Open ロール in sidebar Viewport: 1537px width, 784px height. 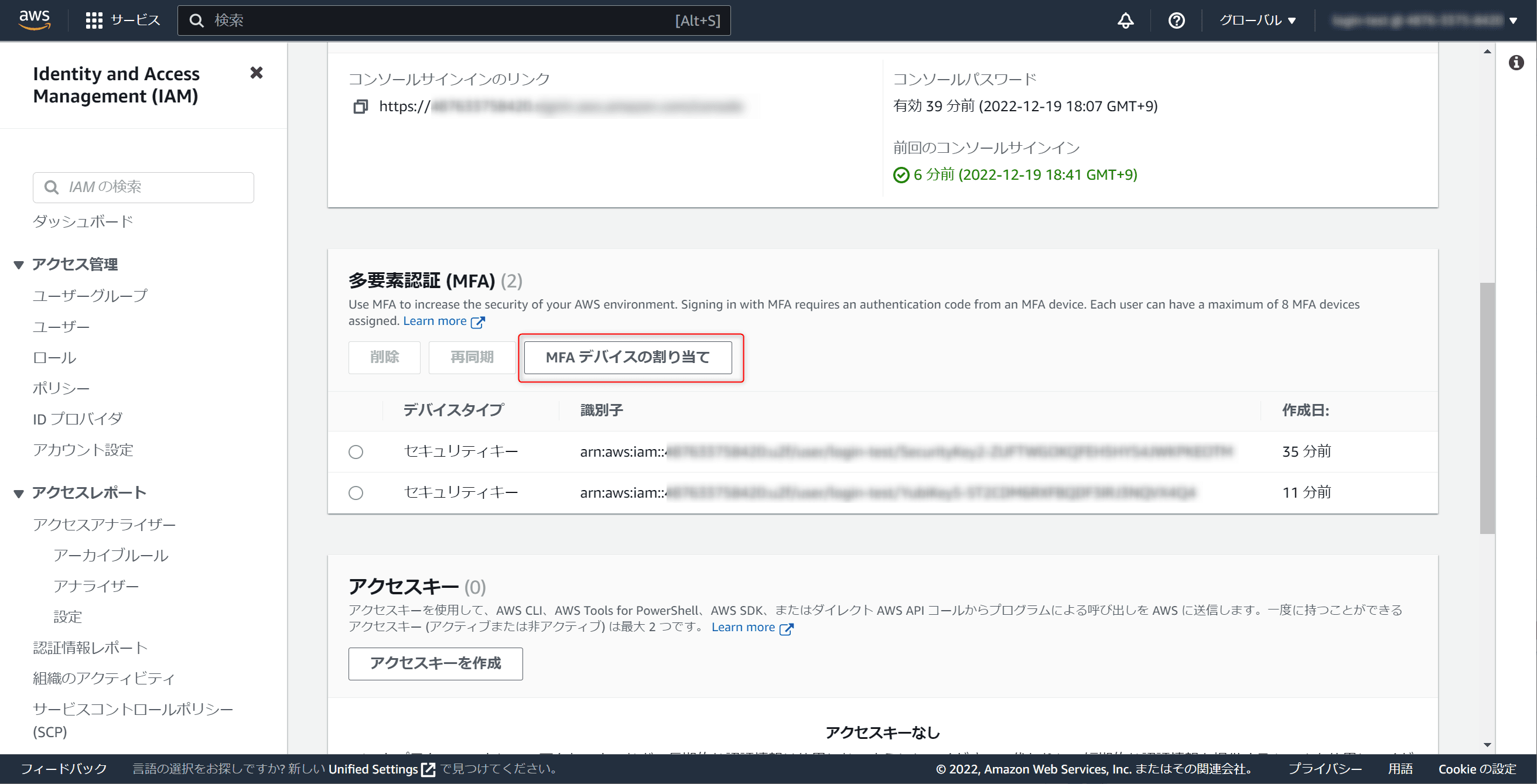tap(54, 358)
